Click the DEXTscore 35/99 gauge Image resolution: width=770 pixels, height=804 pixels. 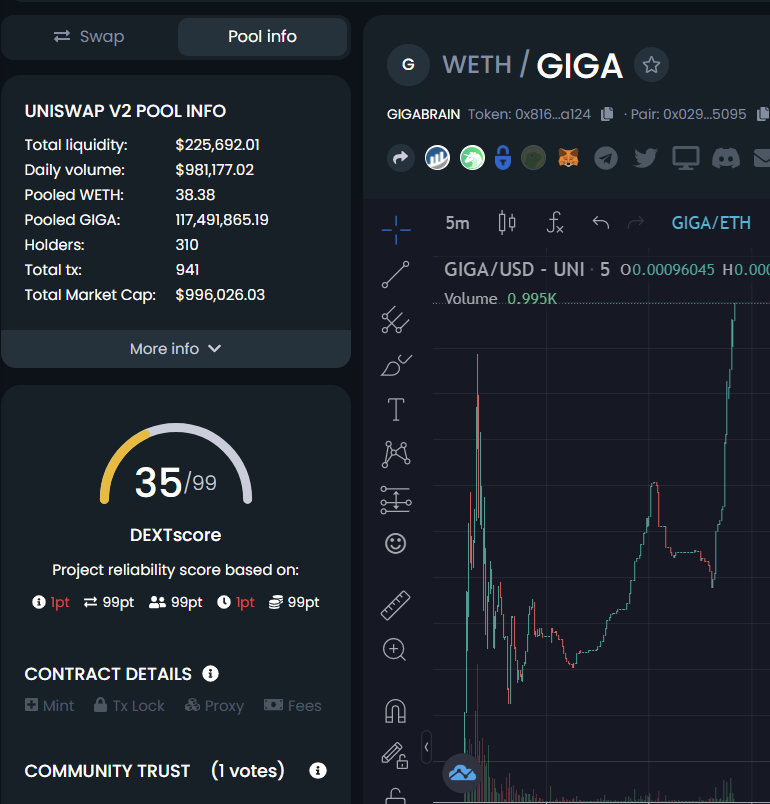point(176,464)
